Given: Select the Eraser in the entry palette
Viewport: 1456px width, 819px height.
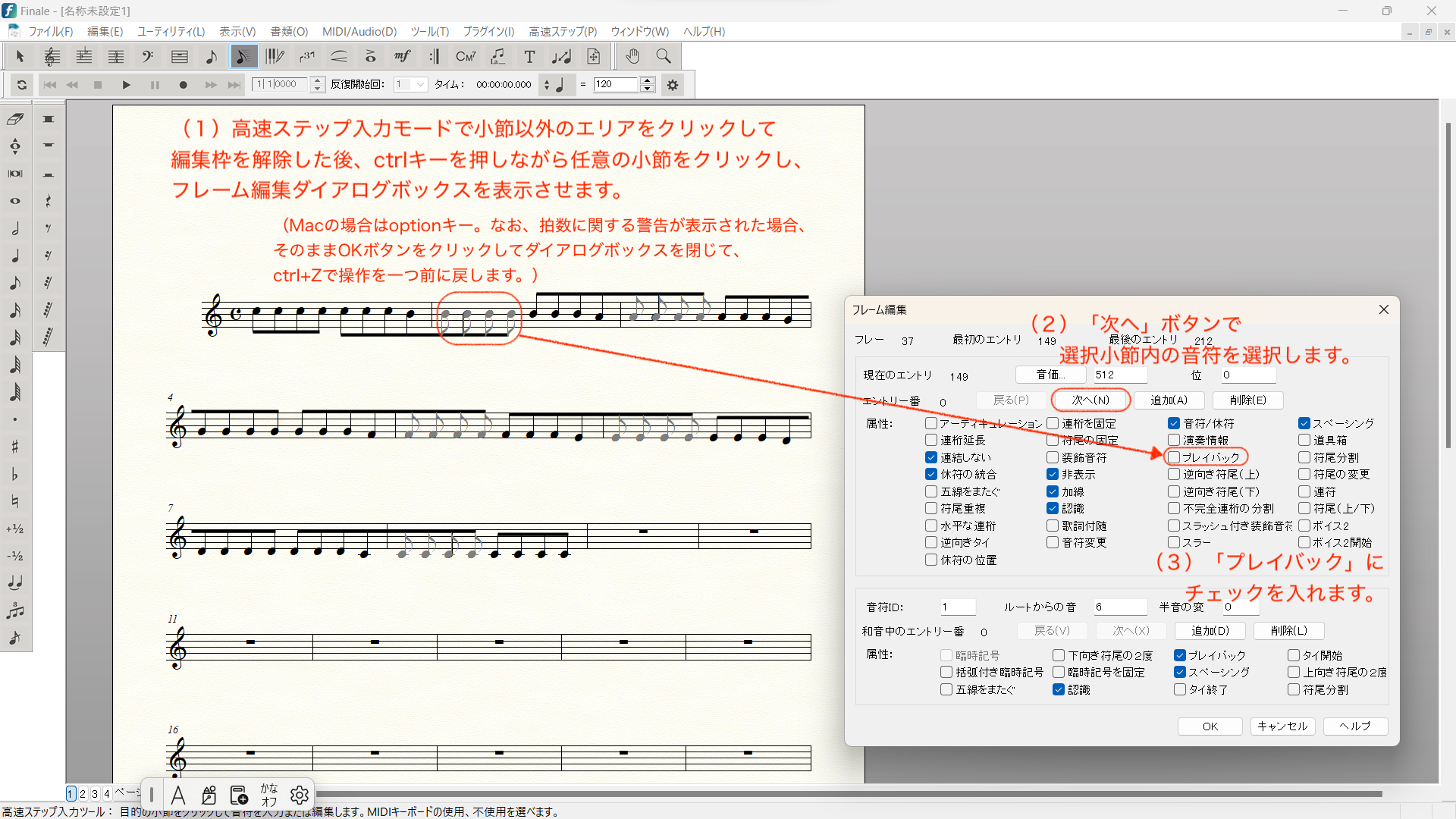Looking at the screenshot, I should 15,119.
